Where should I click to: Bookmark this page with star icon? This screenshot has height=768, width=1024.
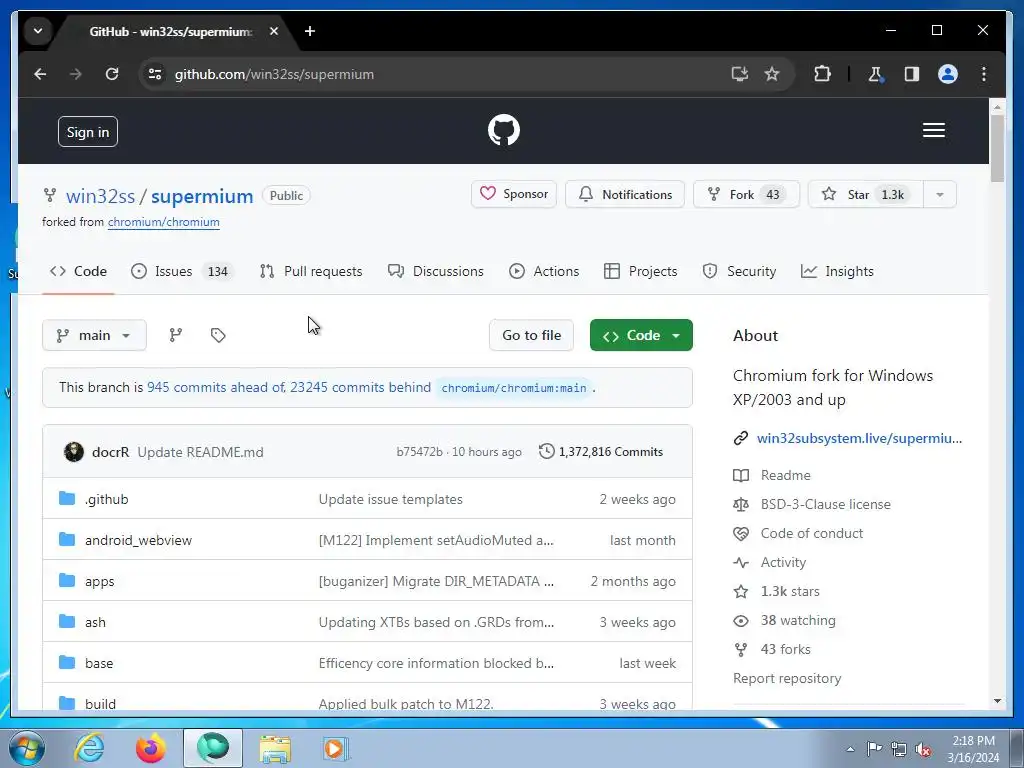click(x=772, y=74)
